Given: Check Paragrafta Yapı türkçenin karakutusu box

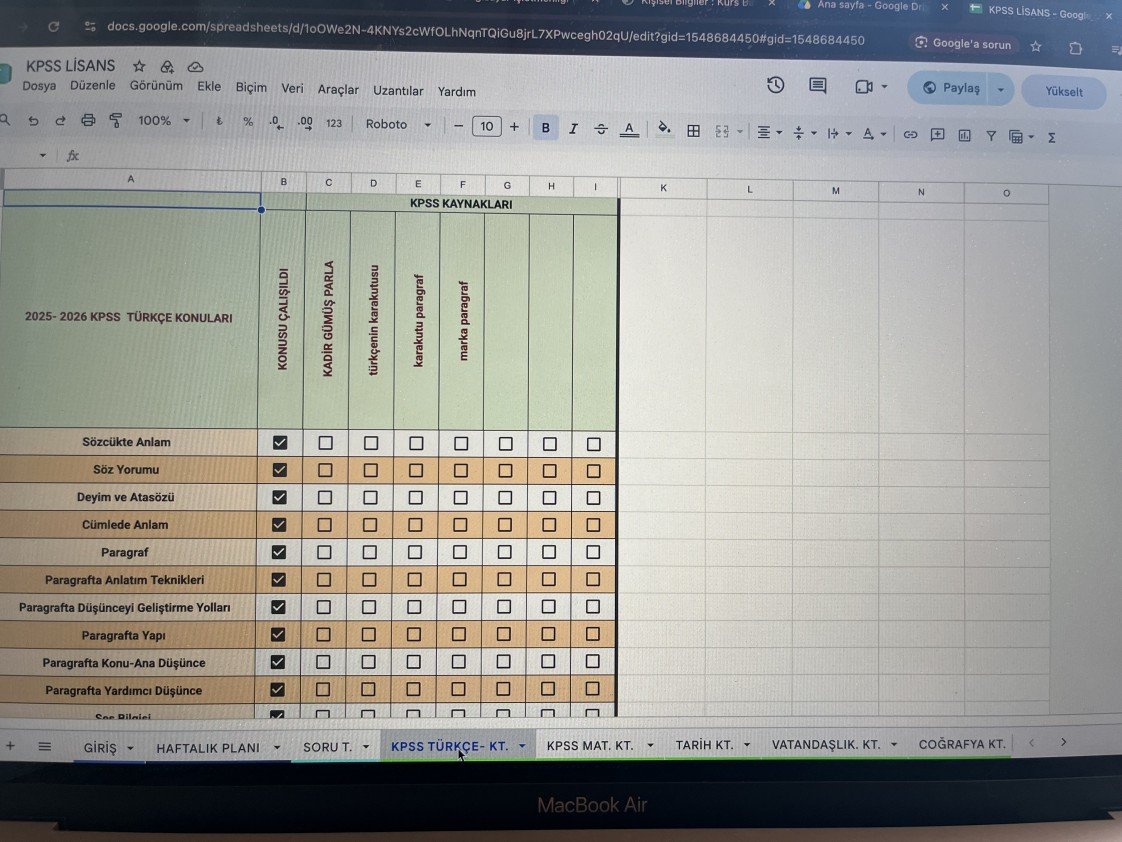Looking at the screenshot, I should [x=369, y=635].
